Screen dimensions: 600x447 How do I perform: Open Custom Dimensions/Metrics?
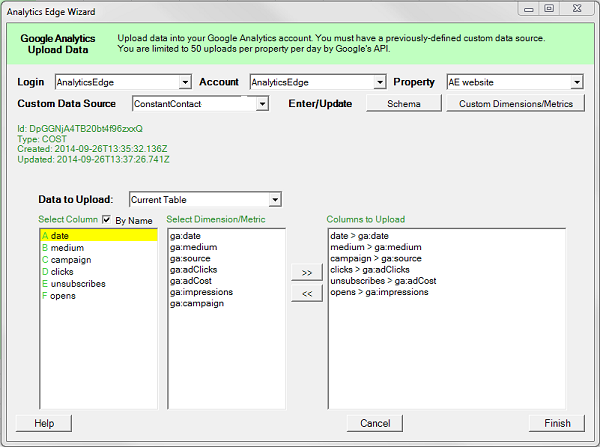click(x=515, y=103)
